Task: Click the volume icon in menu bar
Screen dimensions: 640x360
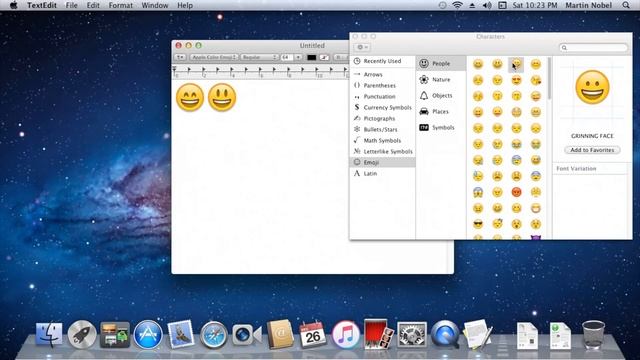Action: click(487, 5)
